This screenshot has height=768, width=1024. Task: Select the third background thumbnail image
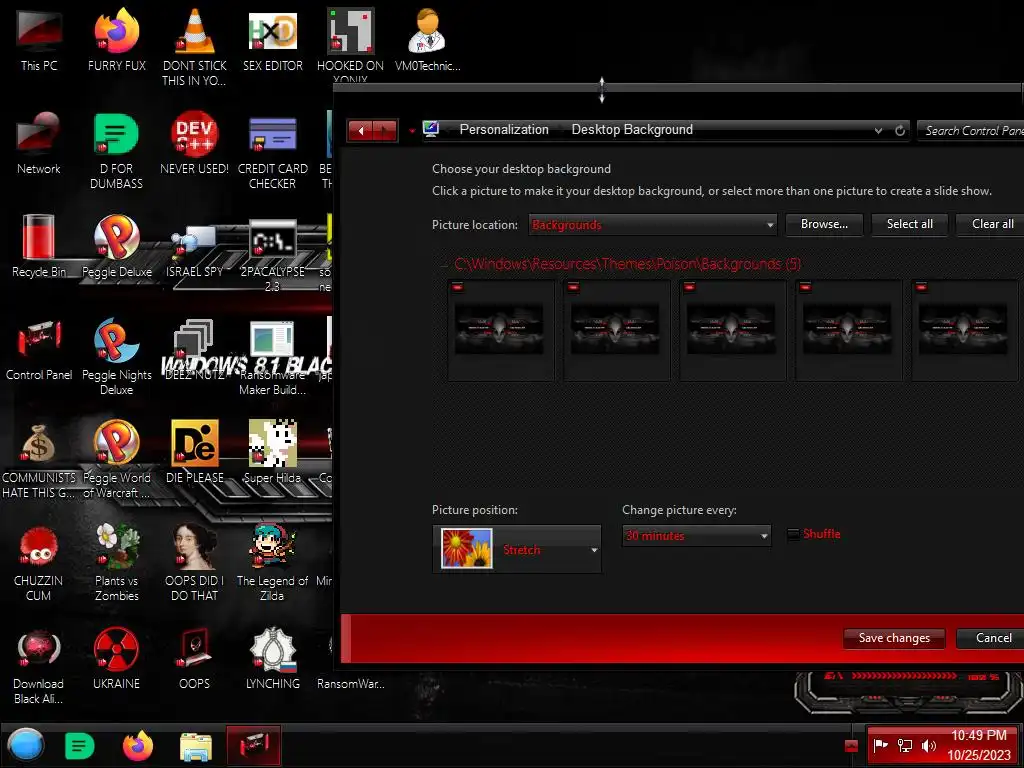point(732,330)
